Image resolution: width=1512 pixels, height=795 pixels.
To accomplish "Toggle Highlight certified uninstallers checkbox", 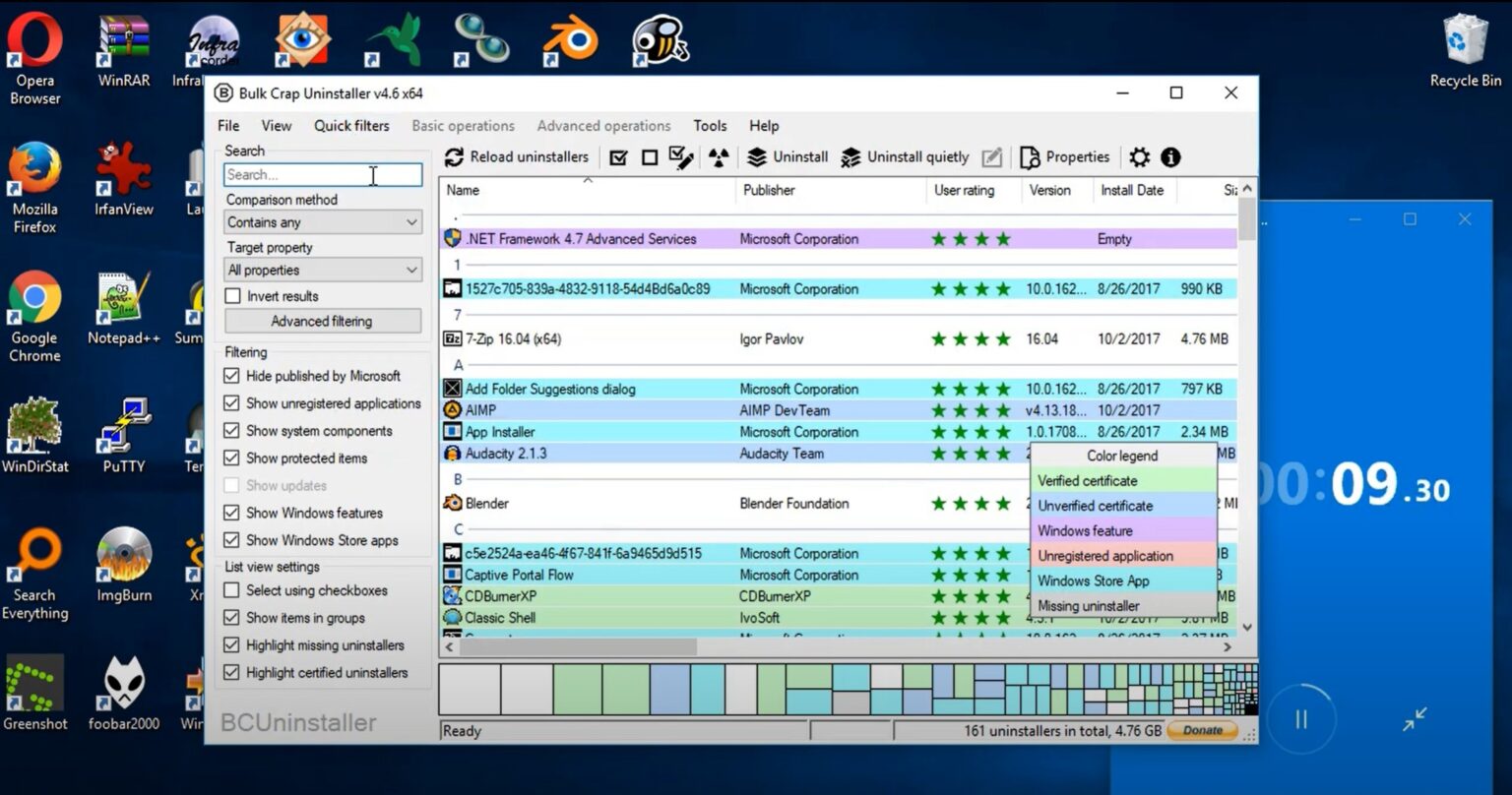I will [232, 673].
